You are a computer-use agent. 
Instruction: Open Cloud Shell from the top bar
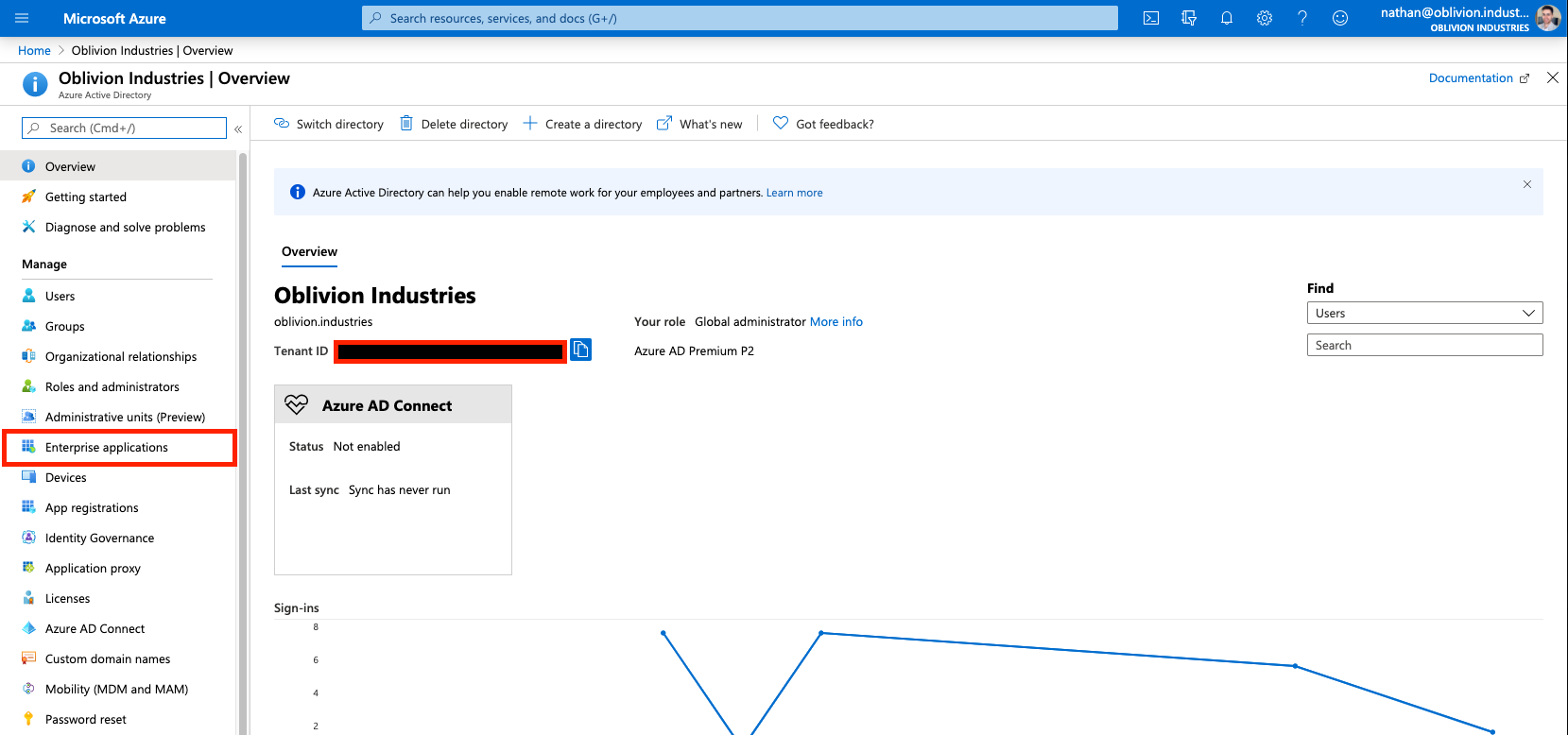pos(1150,18)
